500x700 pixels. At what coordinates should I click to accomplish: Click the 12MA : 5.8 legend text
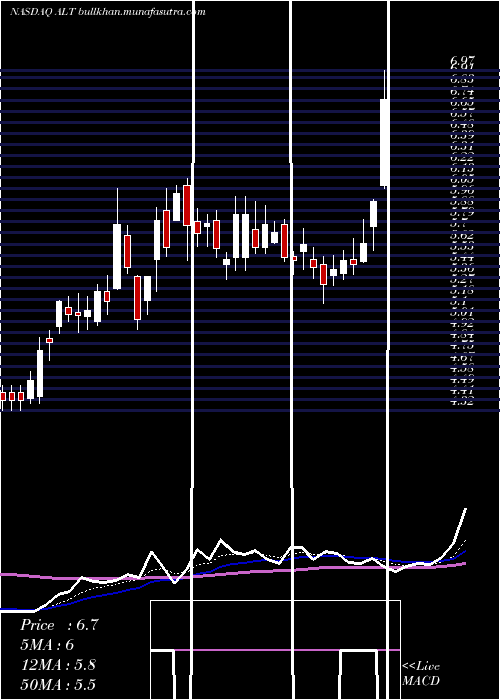click(58, 665)
